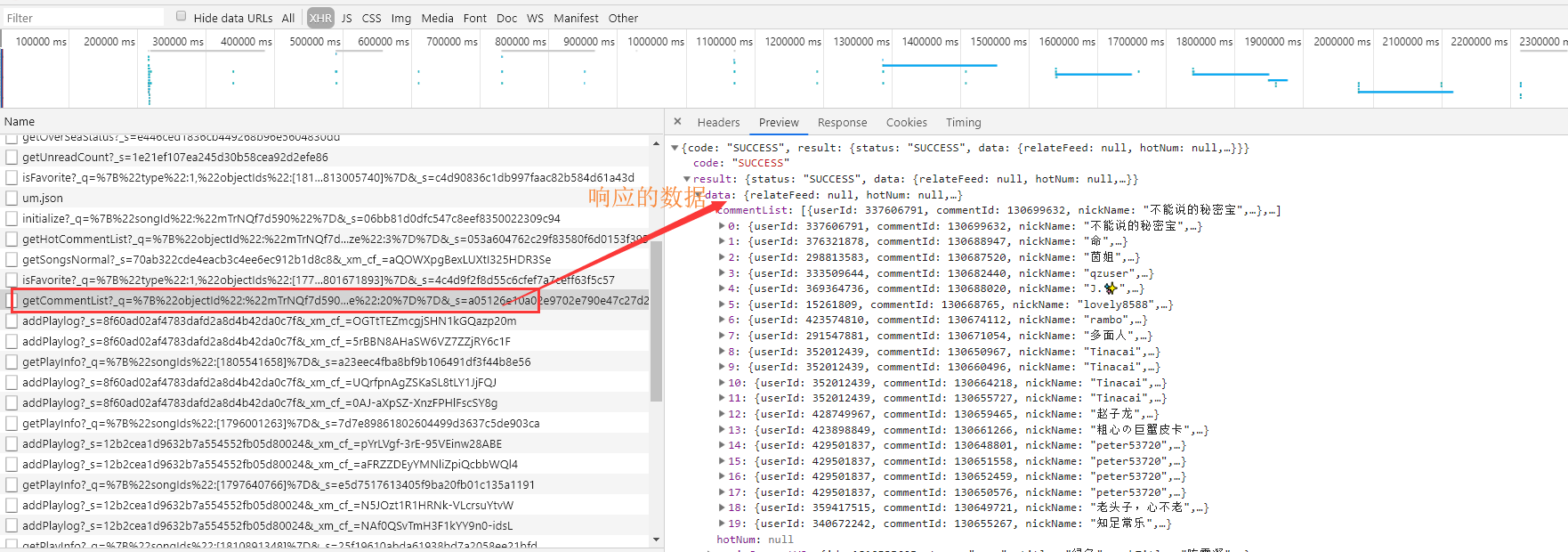This screenshot has height=552, width=1568.
Task: Click the file icon beside getHotCommentList request
Action: click(12, 239)
